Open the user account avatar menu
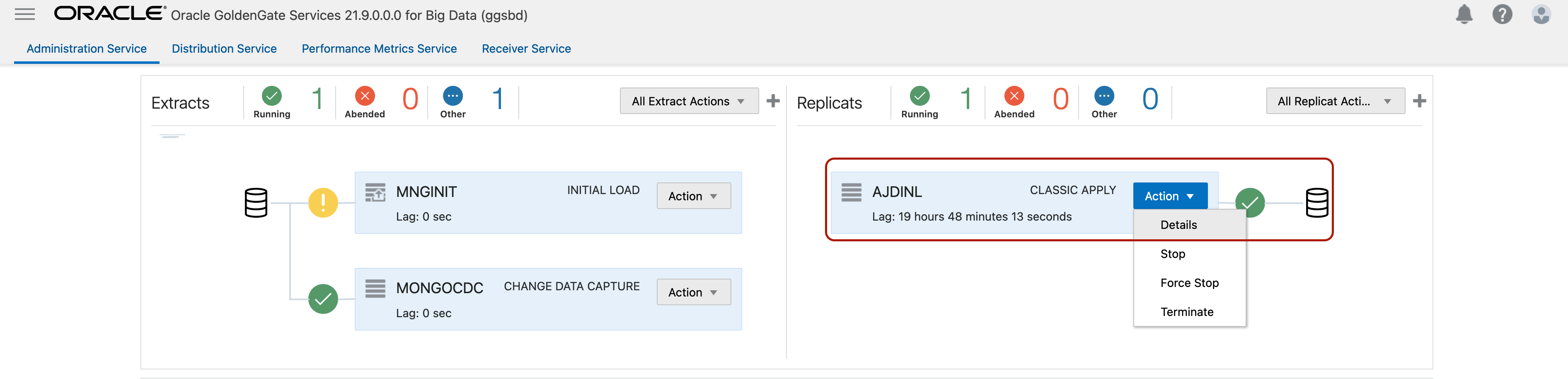The width and height of the screenshot is (1568, 379). 1541,14
